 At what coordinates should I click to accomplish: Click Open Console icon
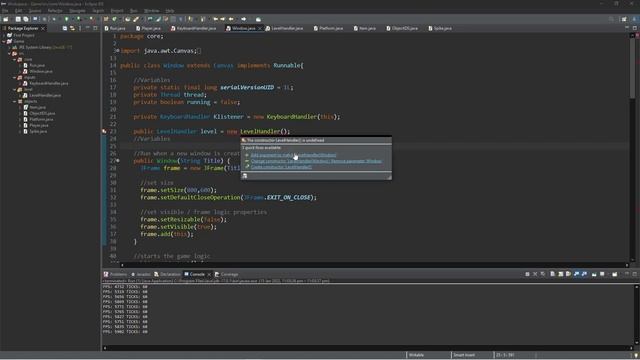[615, 274]
